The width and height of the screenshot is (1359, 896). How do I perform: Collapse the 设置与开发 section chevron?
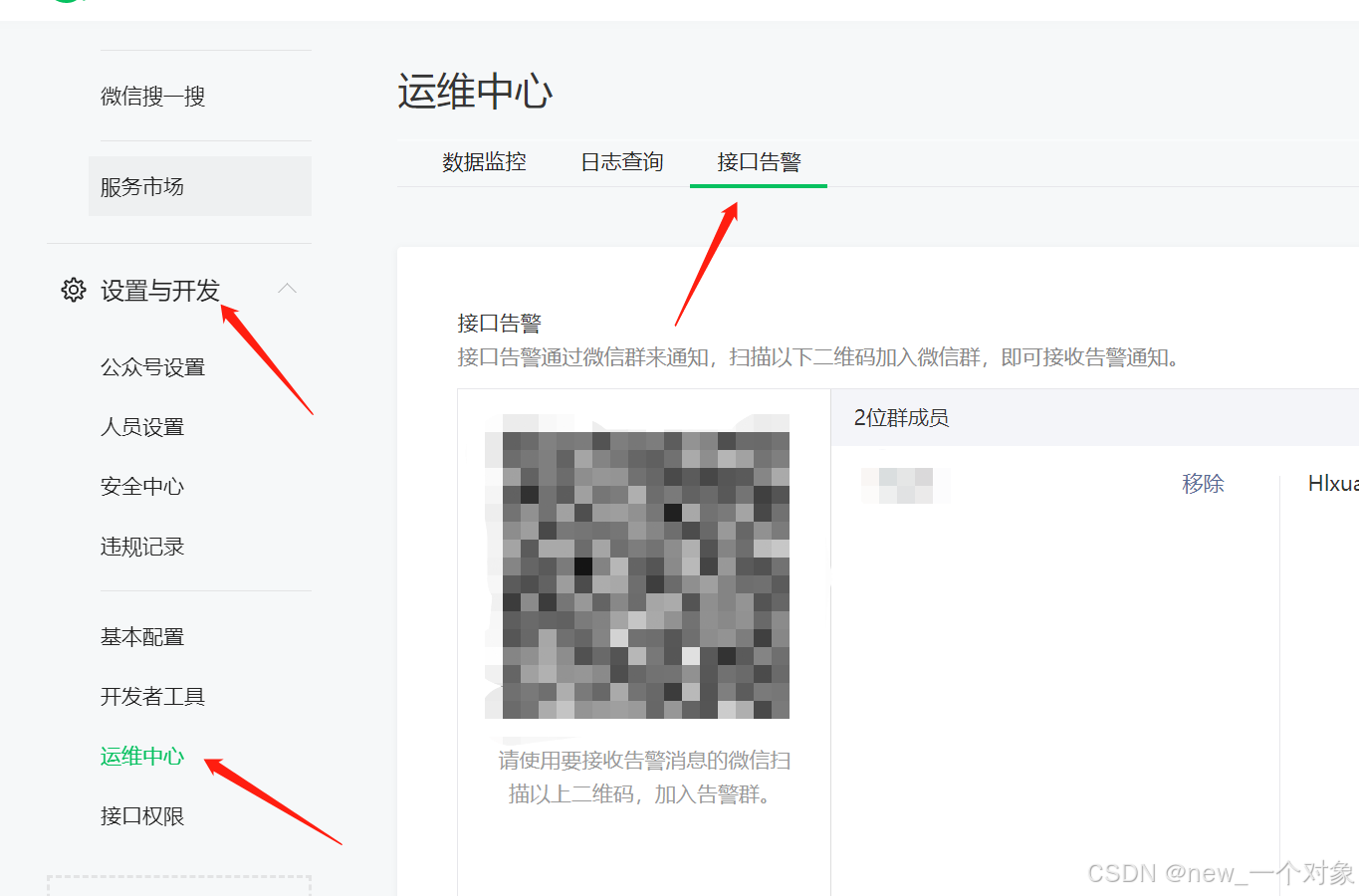tap(288, 289)
